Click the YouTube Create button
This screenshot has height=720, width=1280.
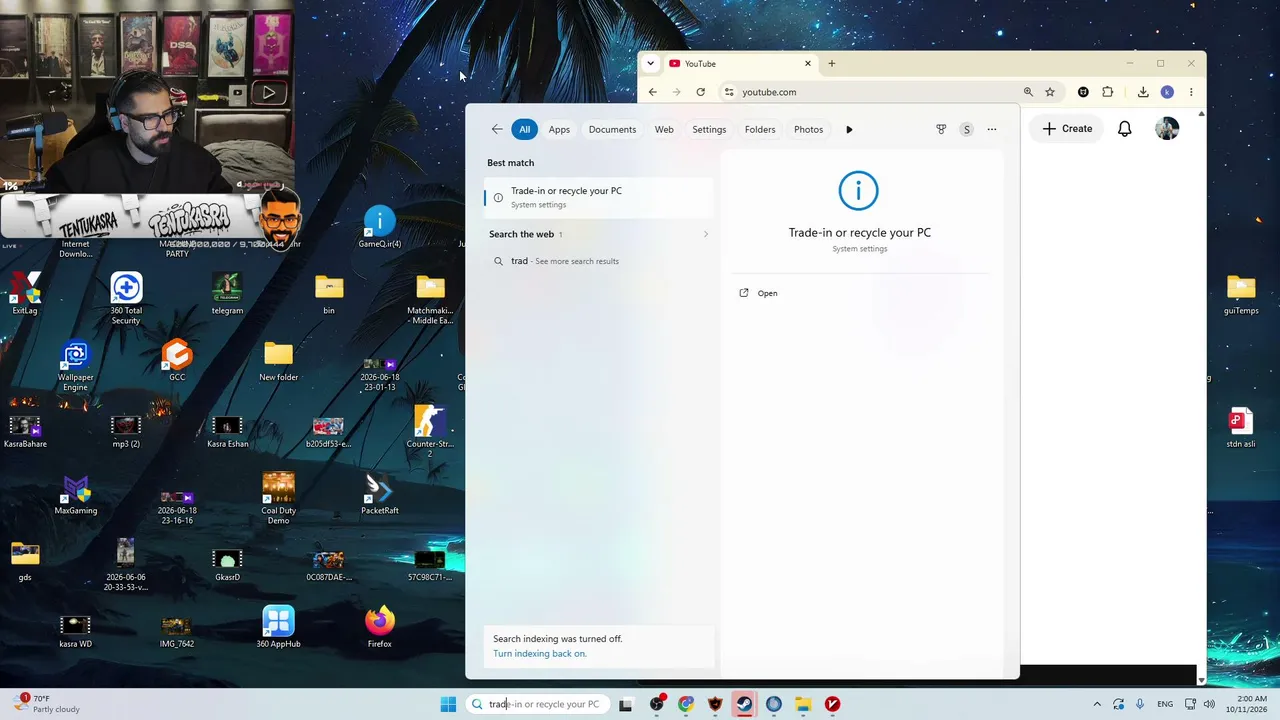click(1067, 128)
